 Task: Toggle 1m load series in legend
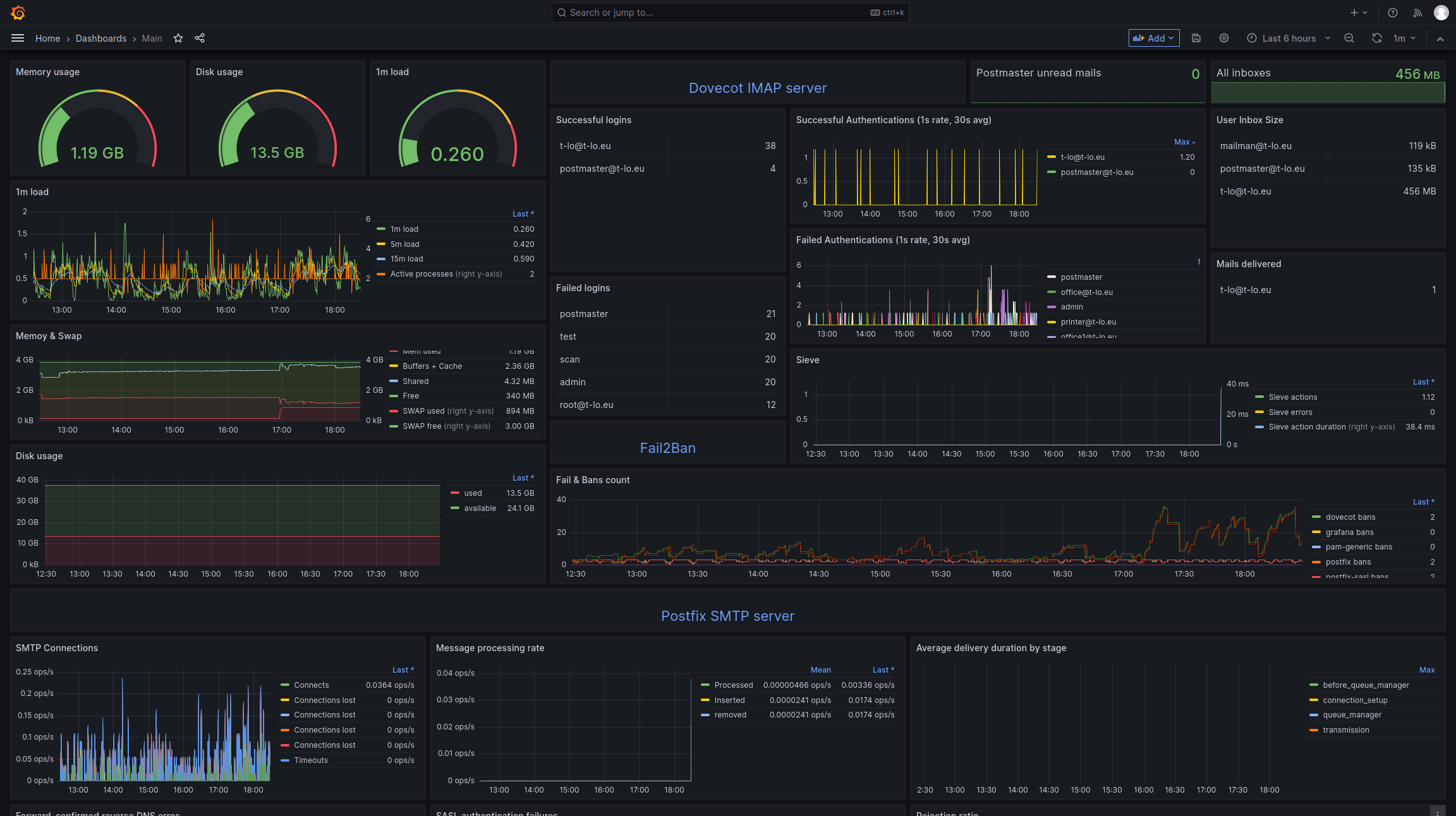404,229
